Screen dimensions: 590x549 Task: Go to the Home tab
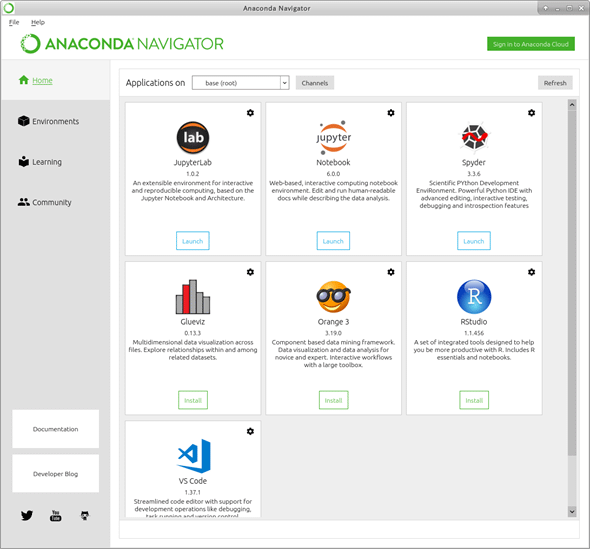55,80
